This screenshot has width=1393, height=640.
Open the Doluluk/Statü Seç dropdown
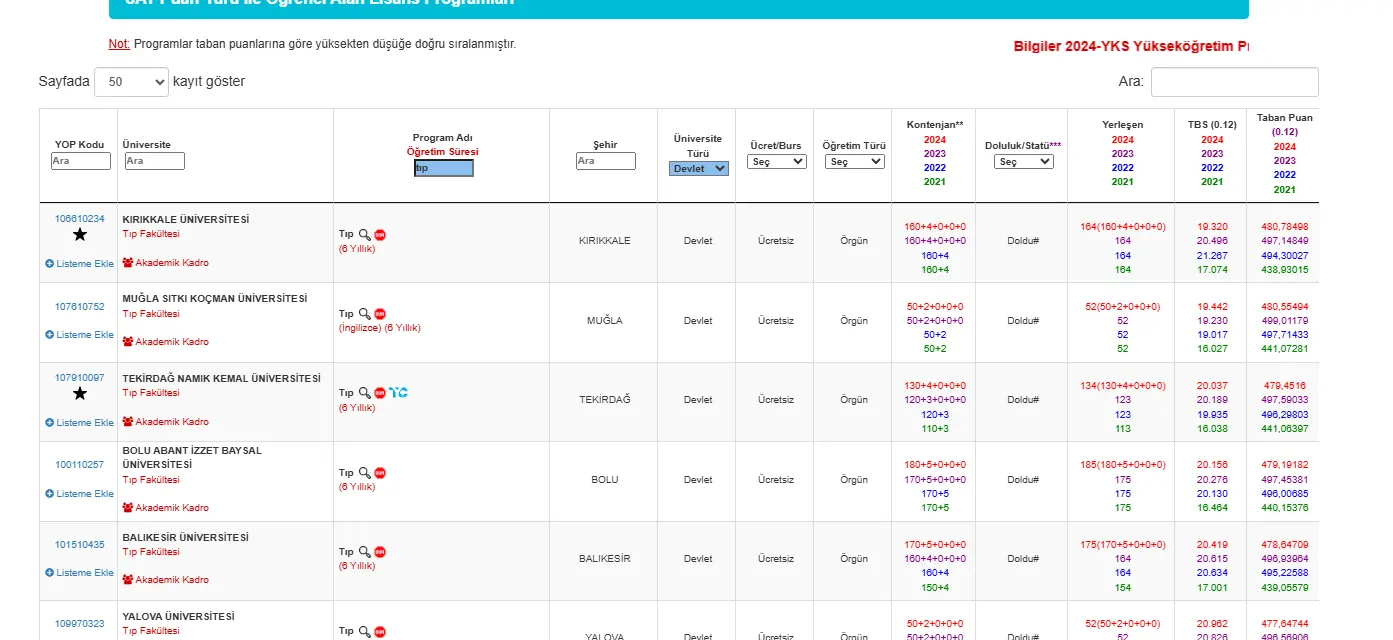click(x=1024, y=161)
